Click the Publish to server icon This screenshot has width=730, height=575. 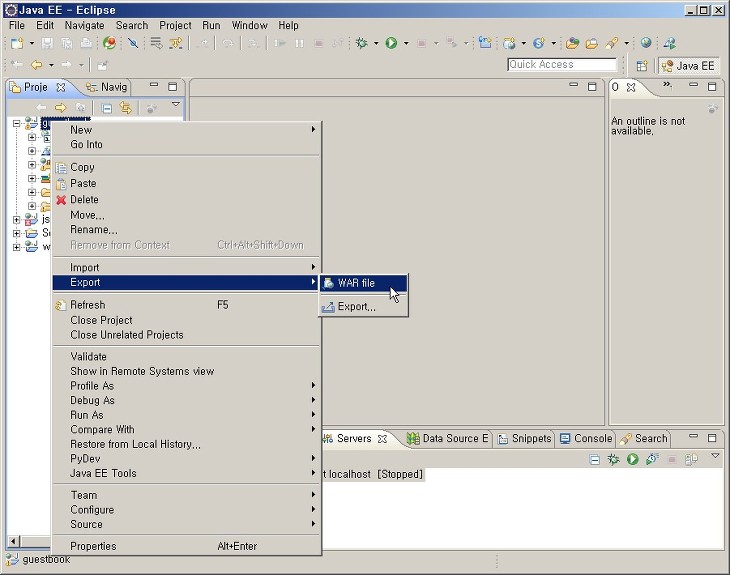(x=691, y=460)
